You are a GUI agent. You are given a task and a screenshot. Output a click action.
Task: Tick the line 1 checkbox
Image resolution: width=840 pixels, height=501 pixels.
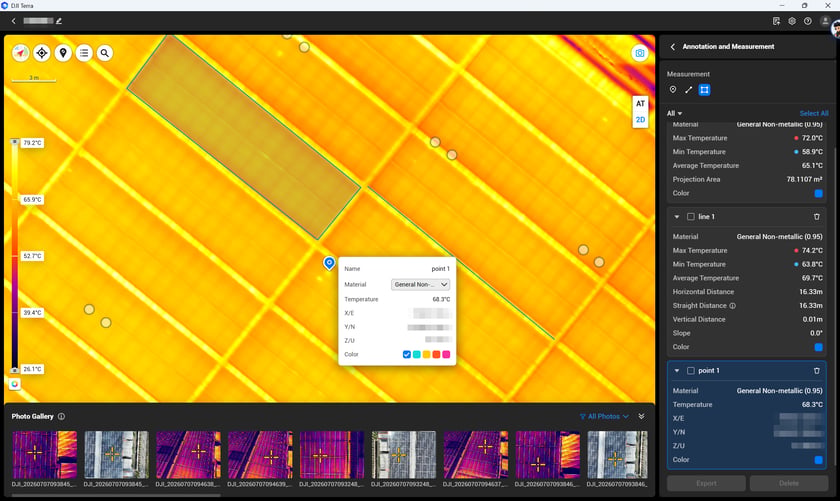(x=691, y=216)
